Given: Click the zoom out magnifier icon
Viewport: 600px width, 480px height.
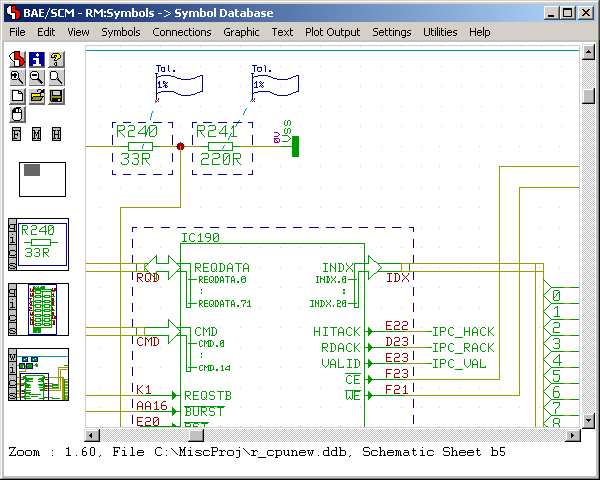Looking at the screenshot, I should (36, 77).
